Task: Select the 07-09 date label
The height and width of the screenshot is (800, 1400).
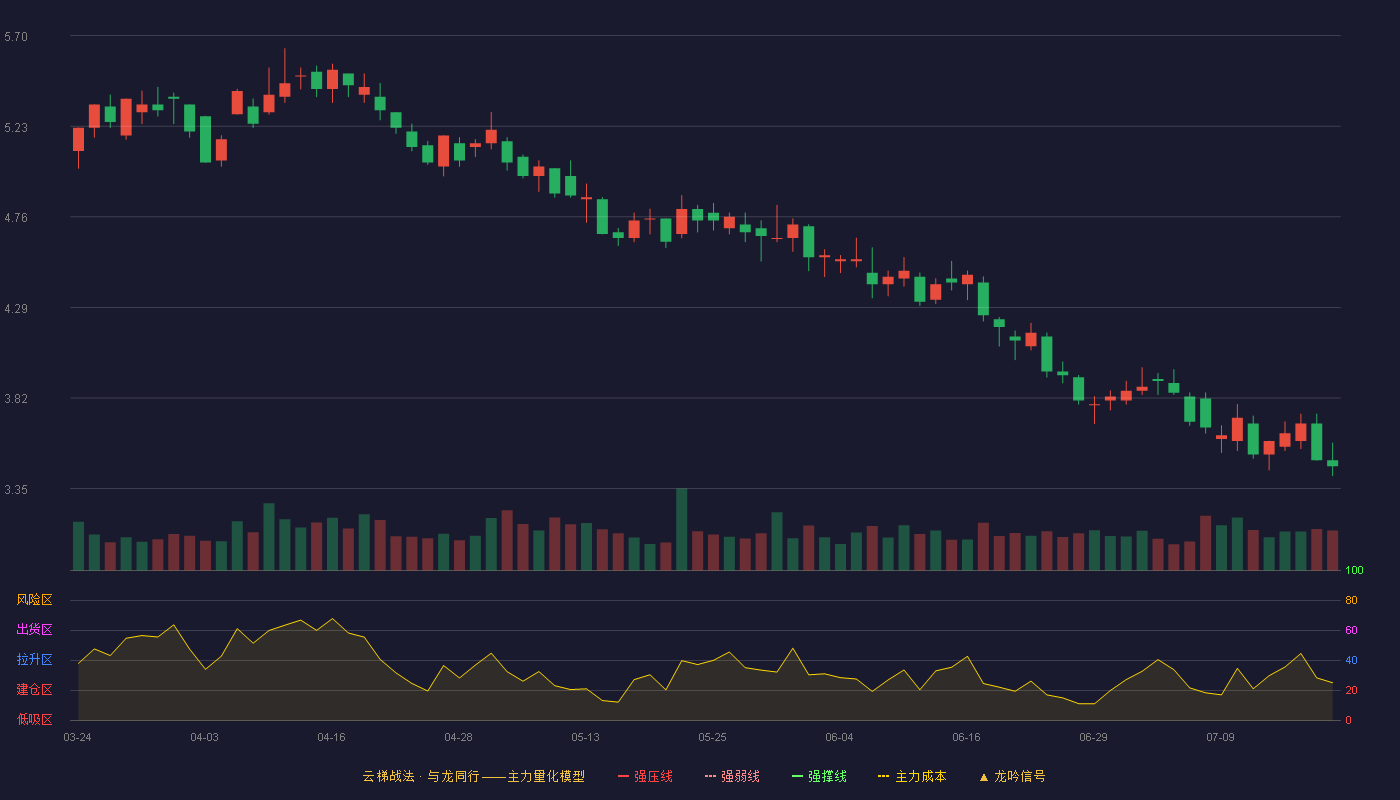Action: click(1220, 737)
